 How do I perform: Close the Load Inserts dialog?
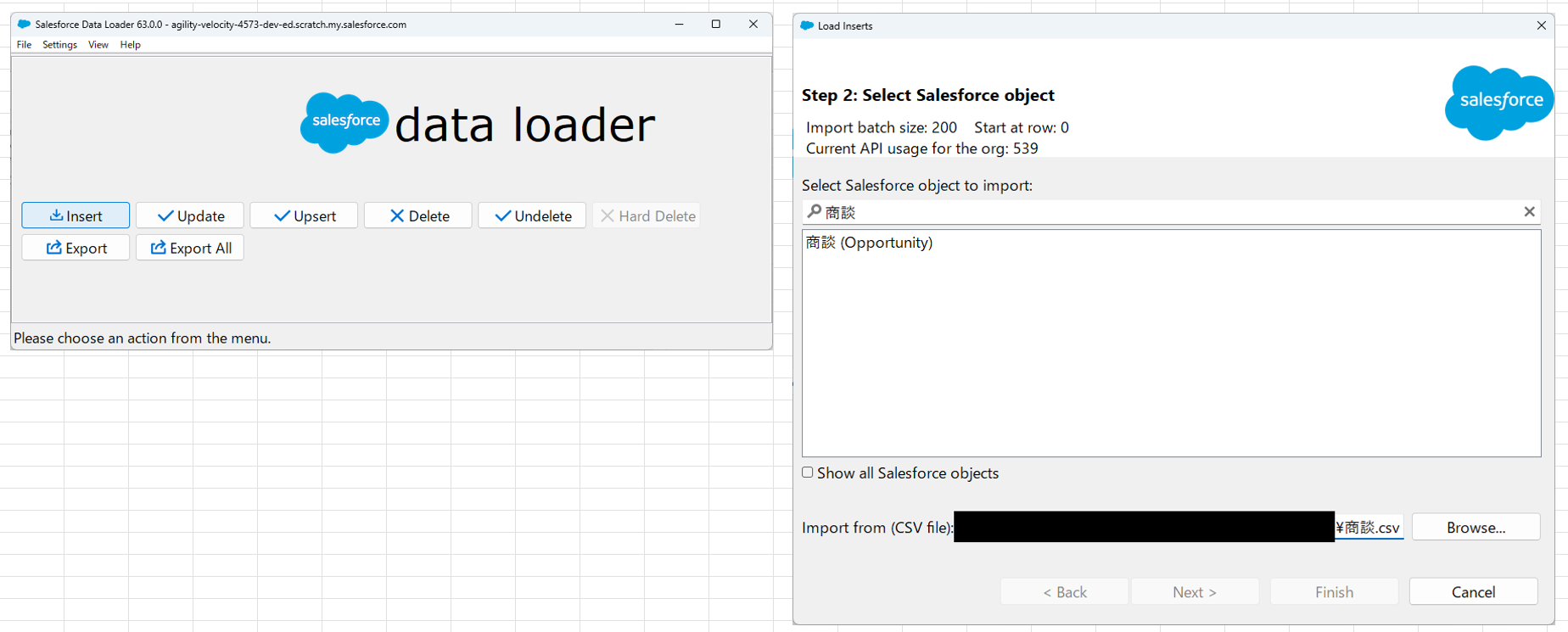[1541, 25]
